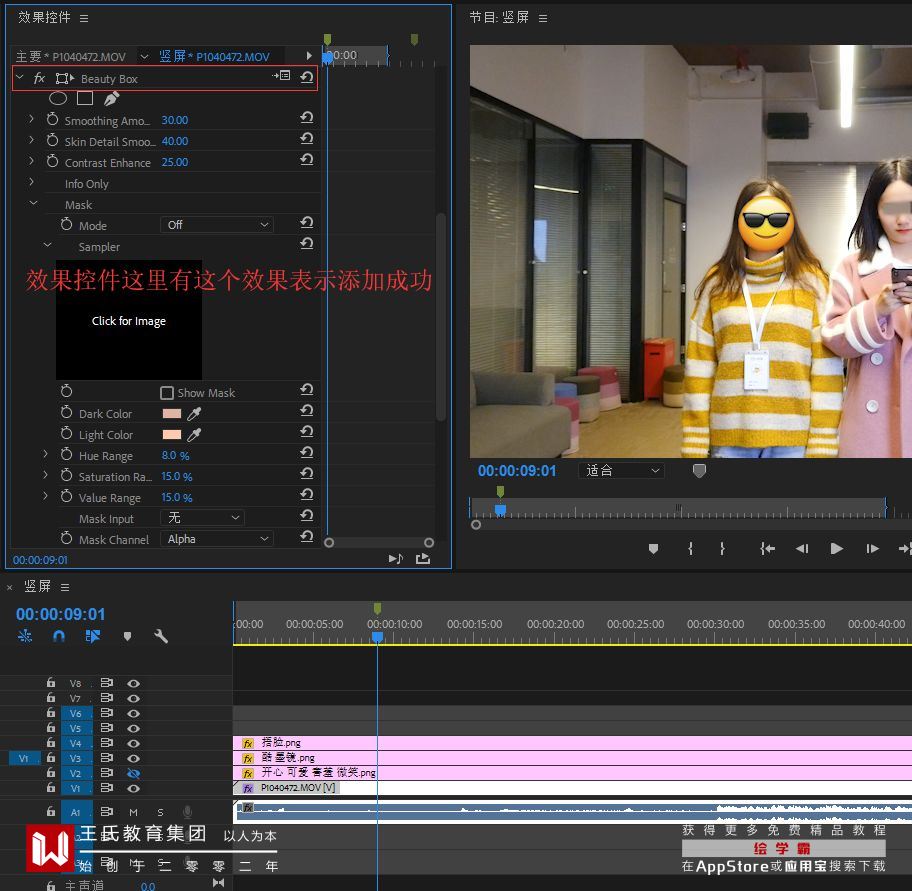Image resolution: width=912 pixels, height=891 pixels.
Task: Open the Mask Mode dropdown showing Off
Action: pyautogui.click(x=217, y=224)
